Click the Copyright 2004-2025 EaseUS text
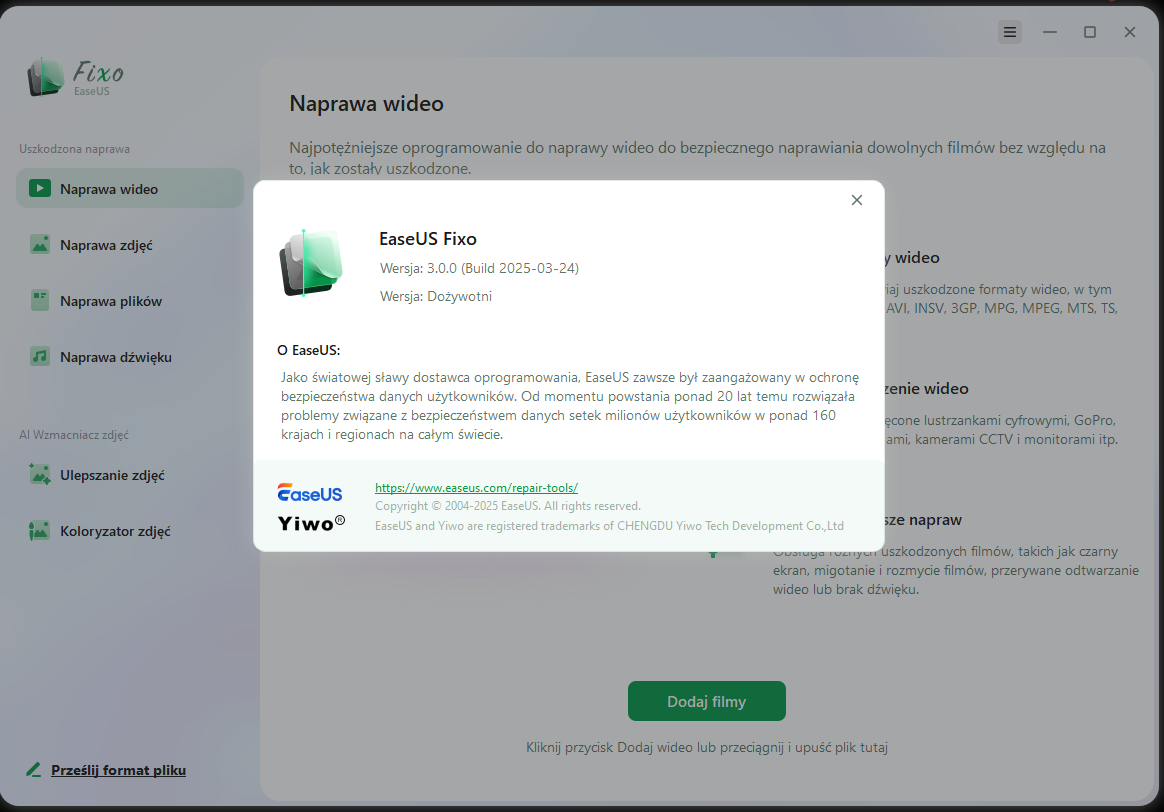Viewport: 1164px width, 812px height. [508, 506]
